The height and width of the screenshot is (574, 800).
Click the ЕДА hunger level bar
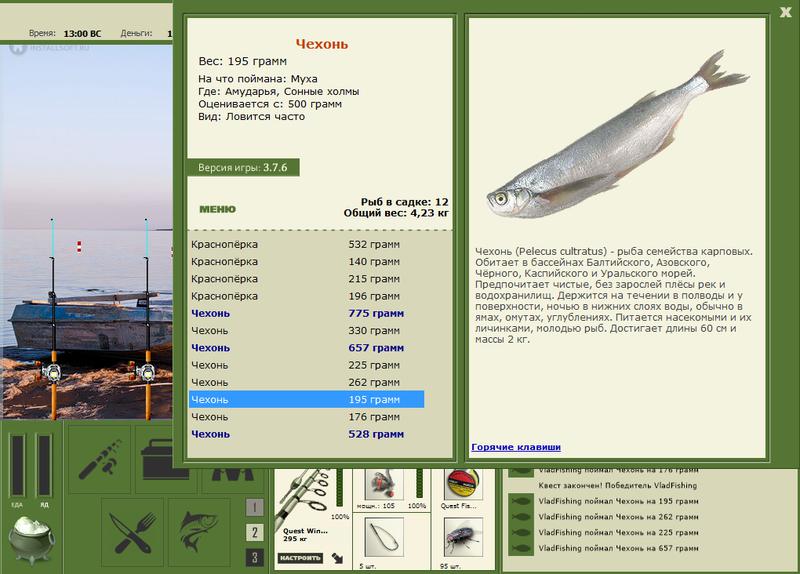pyautogui.click(x=17, y=465)
